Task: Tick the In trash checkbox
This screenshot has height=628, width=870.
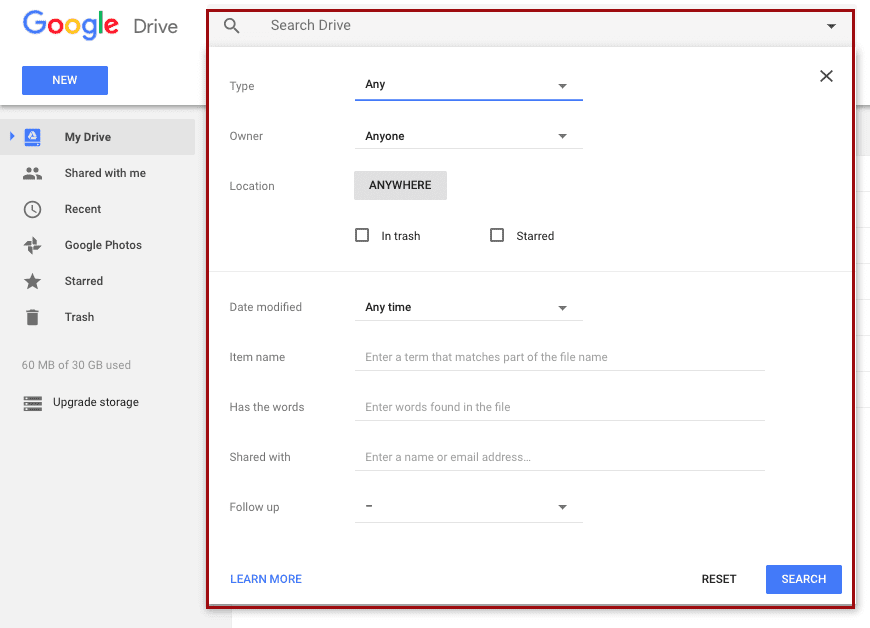Action: (x=362, y=235)
